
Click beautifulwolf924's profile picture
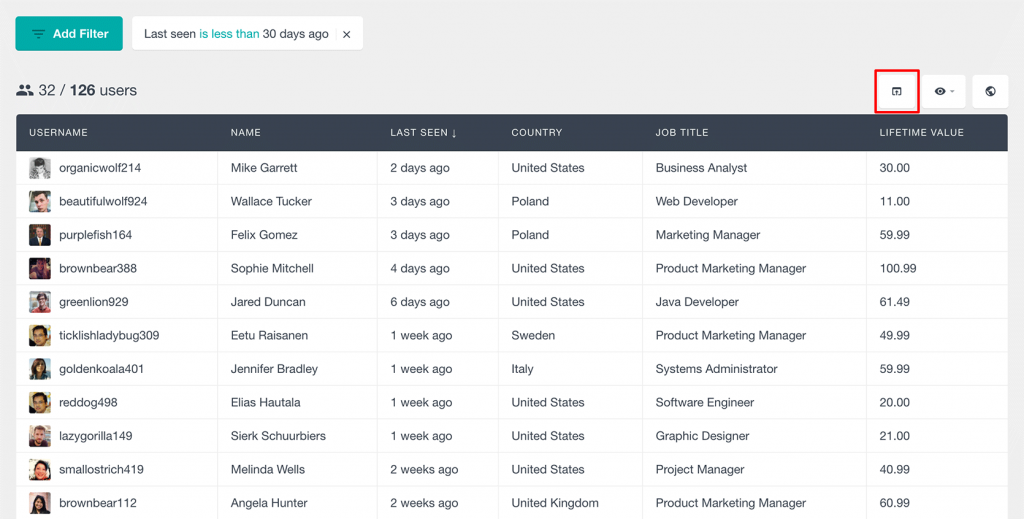pos(40,202)
